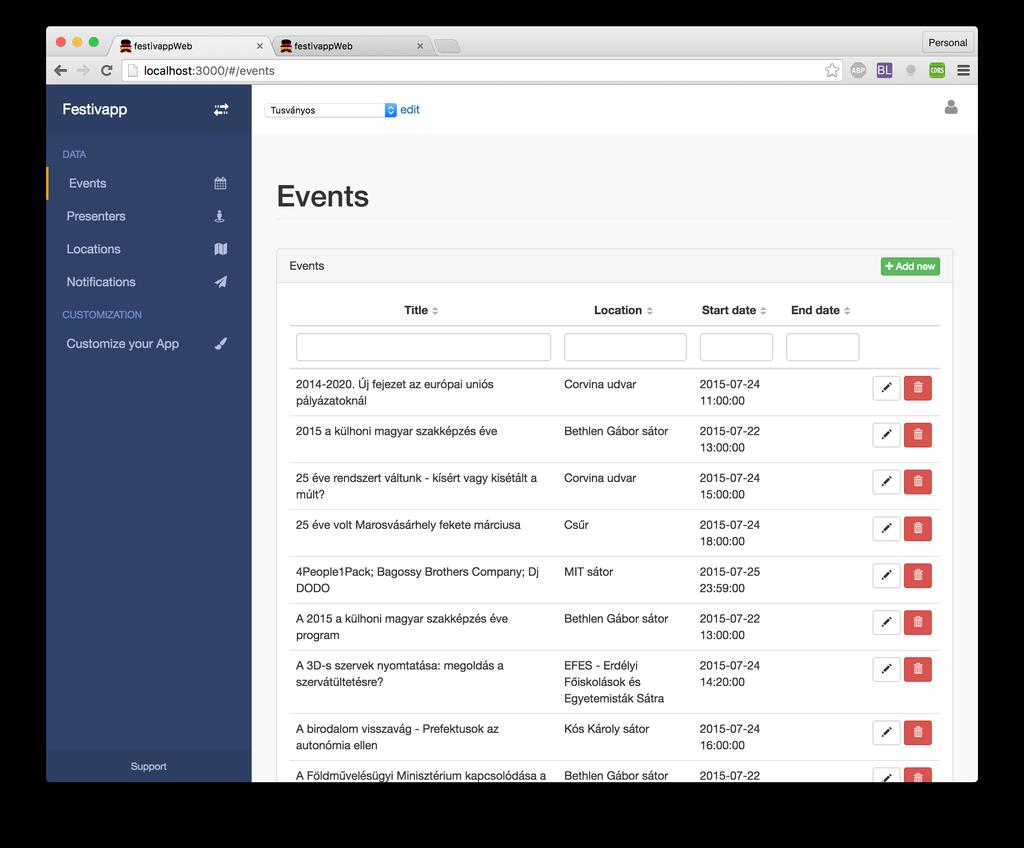Open Customize your App in sidebar
1024x848 pixels.
click(149, 344)
